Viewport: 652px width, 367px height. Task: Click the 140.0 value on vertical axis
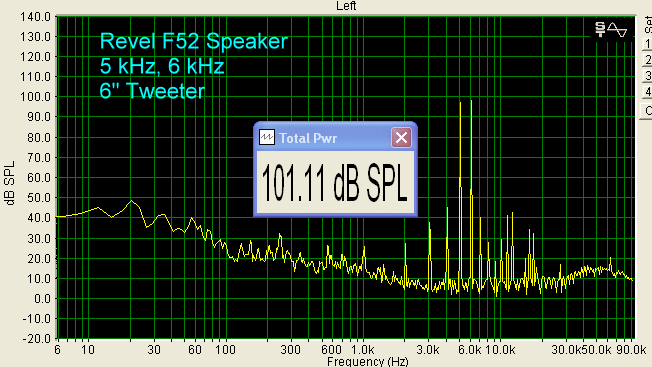pos(35,17)
